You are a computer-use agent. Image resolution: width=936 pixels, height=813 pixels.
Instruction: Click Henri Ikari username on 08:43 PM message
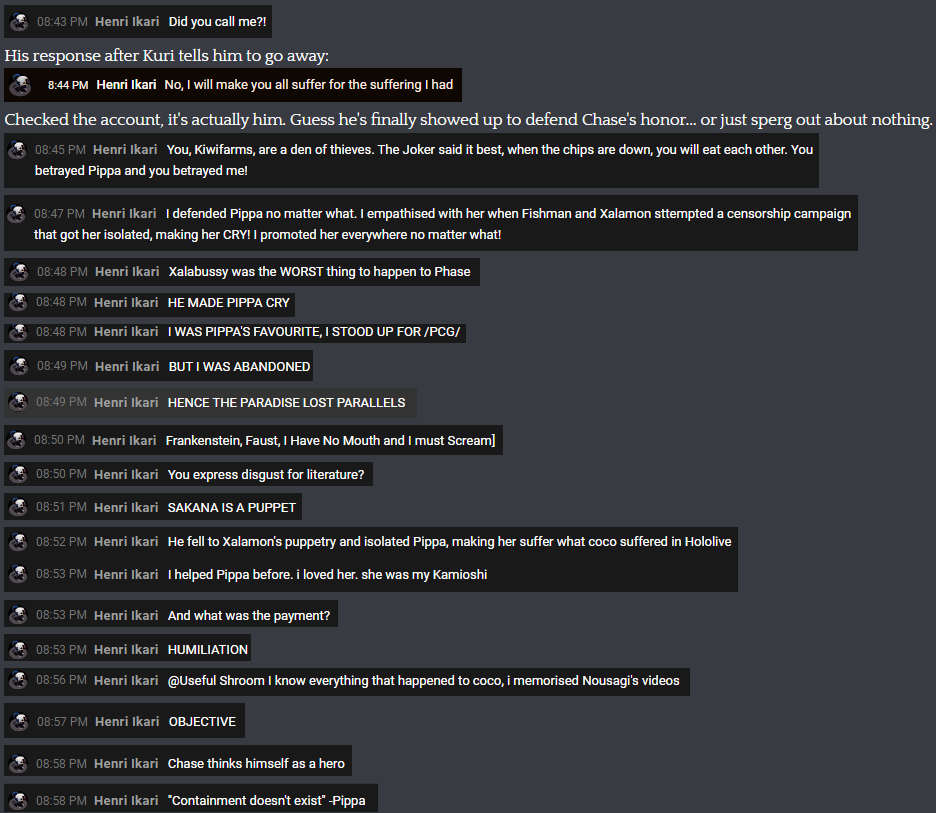(127, 22)
